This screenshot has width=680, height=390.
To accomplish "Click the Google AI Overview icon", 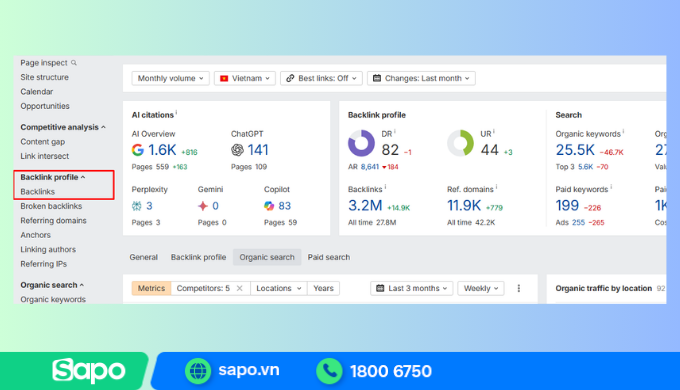I will click(137, 150).
